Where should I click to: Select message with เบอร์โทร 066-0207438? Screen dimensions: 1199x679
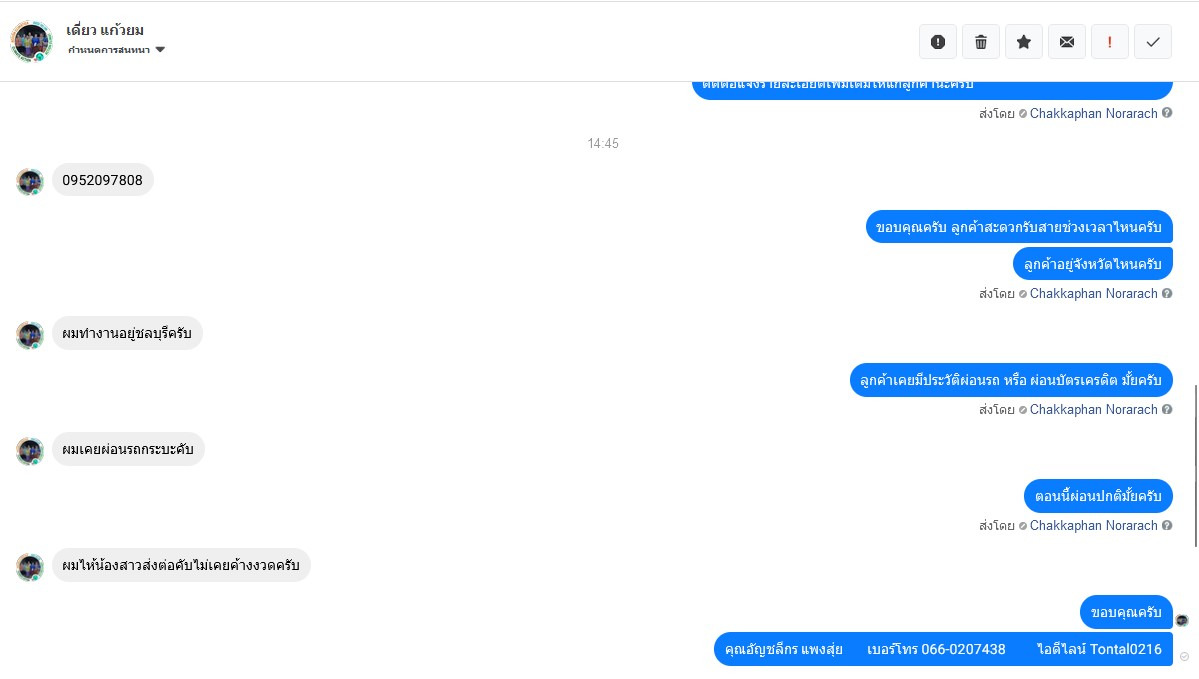(943, 649)
